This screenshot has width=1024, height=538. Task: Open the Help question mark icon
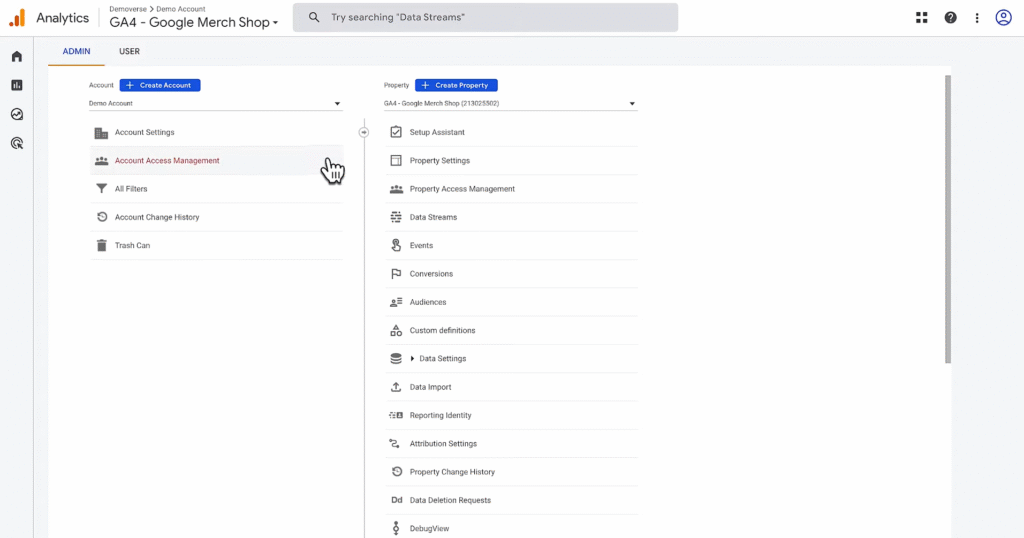click(x=950, y=18)
